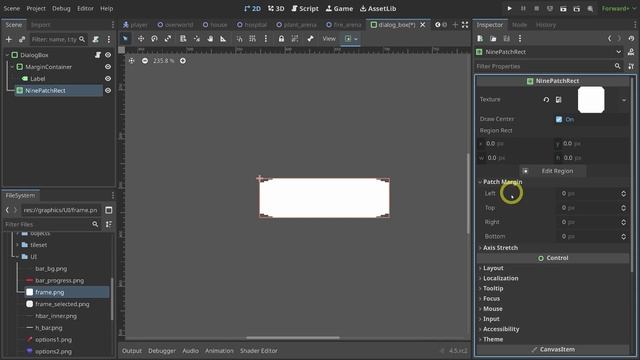Expand the Layout section
Viewport: 640px width, 360px height.
point(493,268)
